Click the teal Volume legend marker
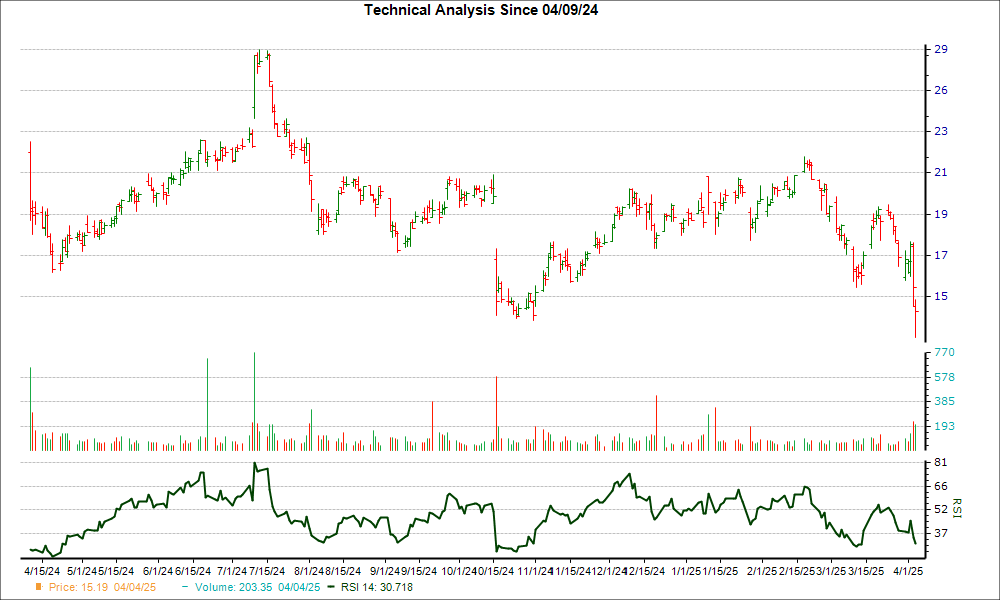The width and height of the screenshot is (1000, 600). [x=183, y=587]
